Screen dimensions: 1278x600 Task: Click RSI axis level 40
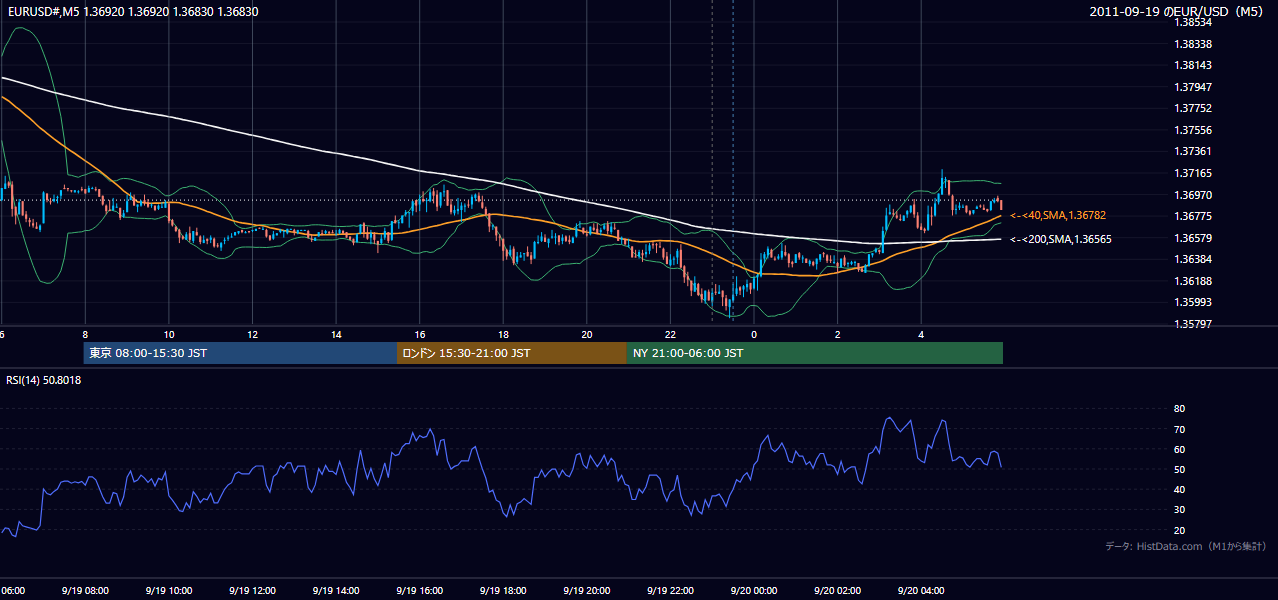(x=1179, y=490)
